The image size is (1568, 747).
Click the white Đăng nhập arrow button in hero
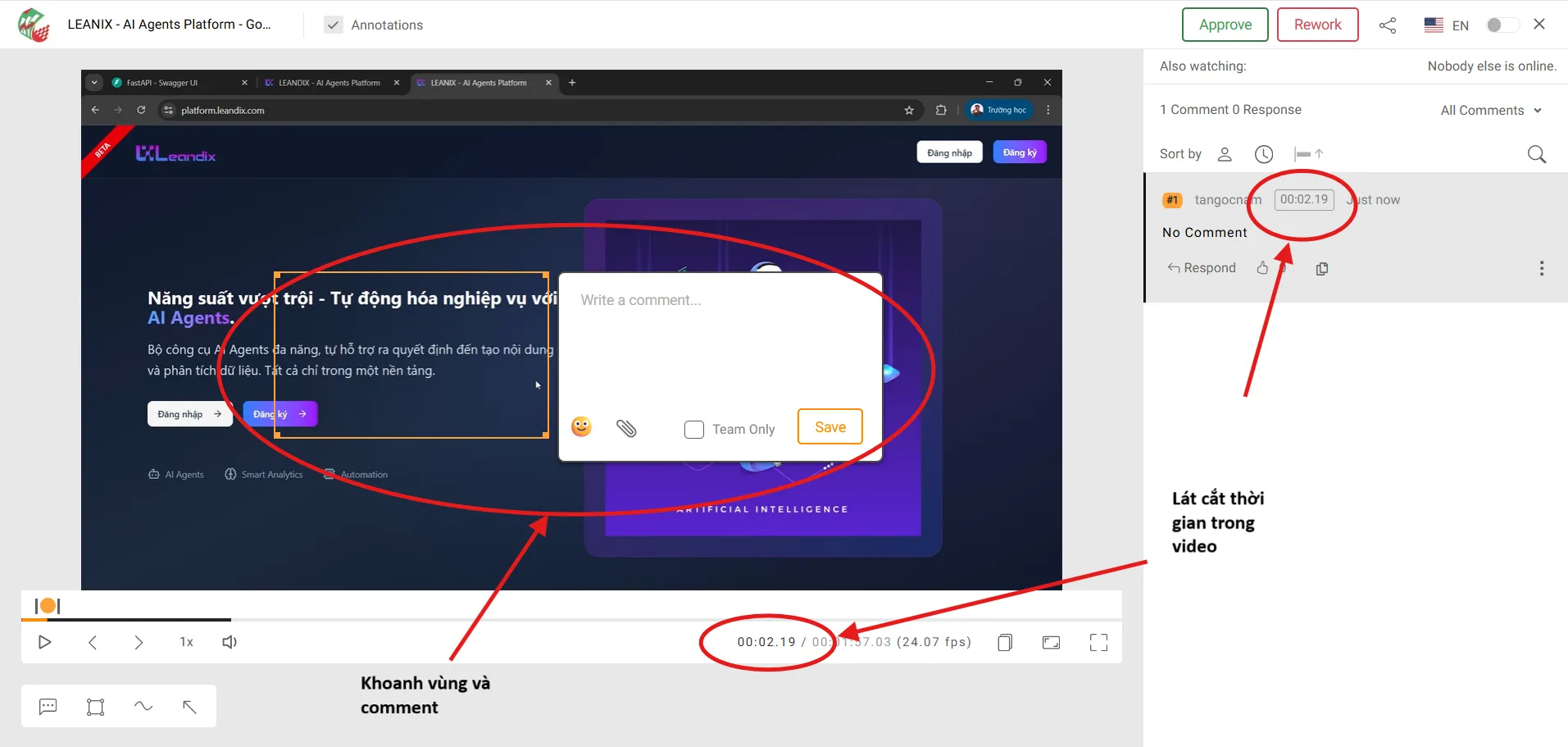(x=189, y=414)
